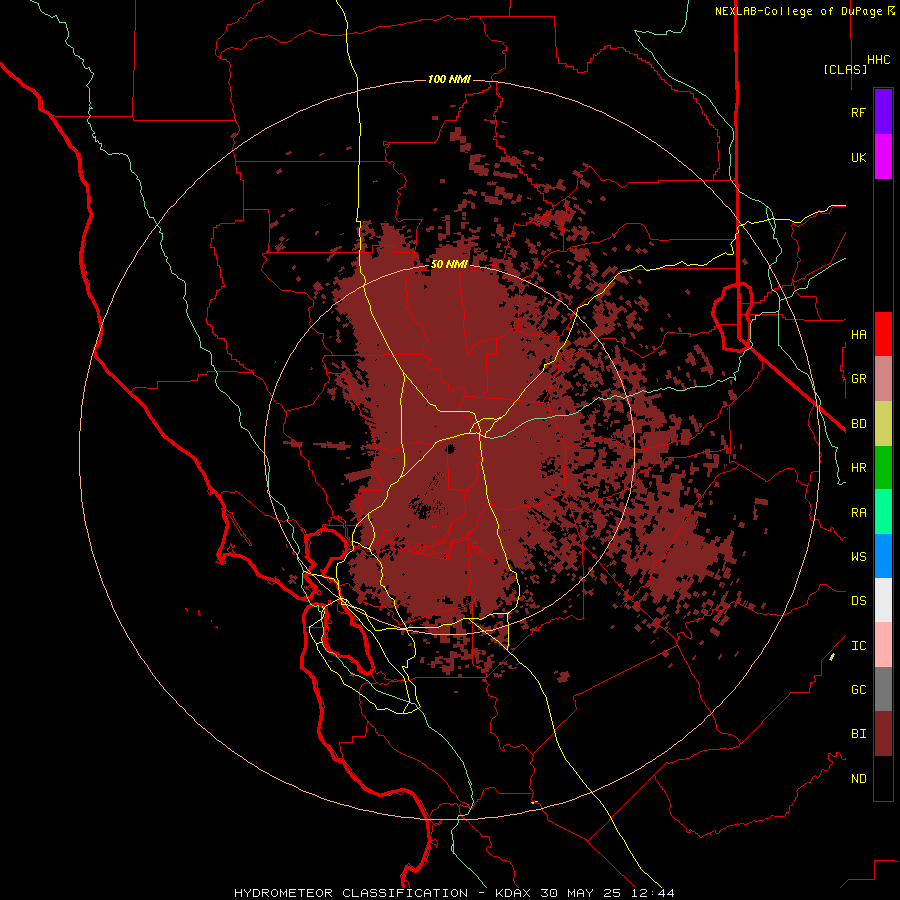Click the HHC product label

878,60
